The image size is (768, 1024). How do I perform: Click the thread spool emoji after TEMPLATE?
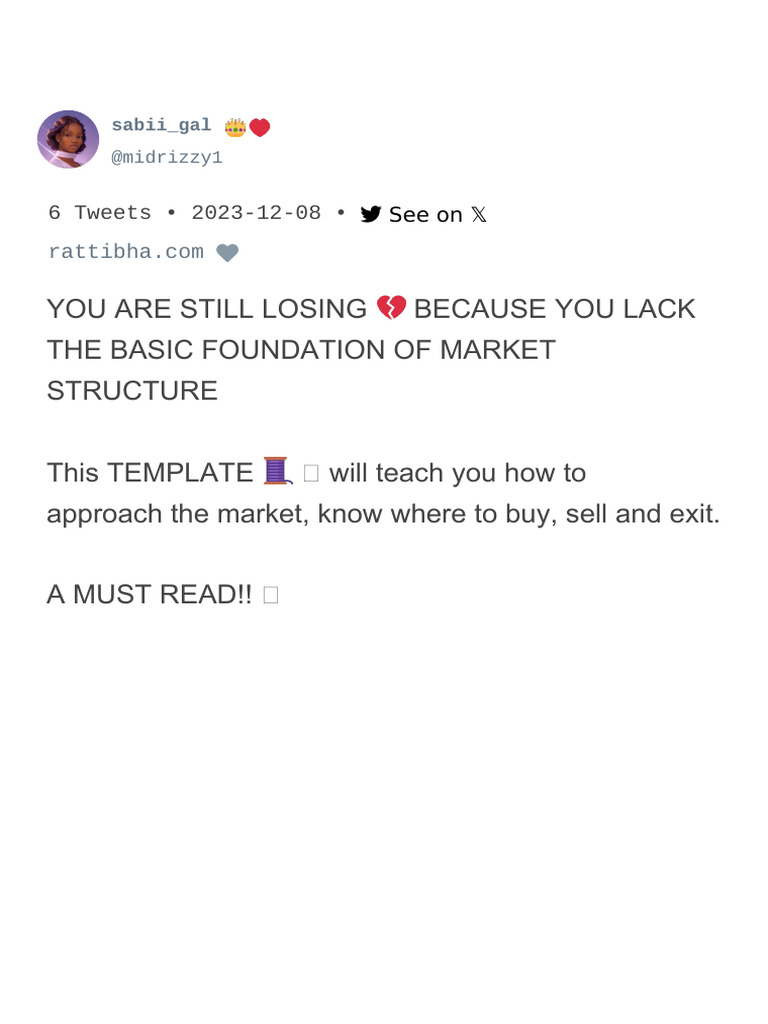pos(276,471)
